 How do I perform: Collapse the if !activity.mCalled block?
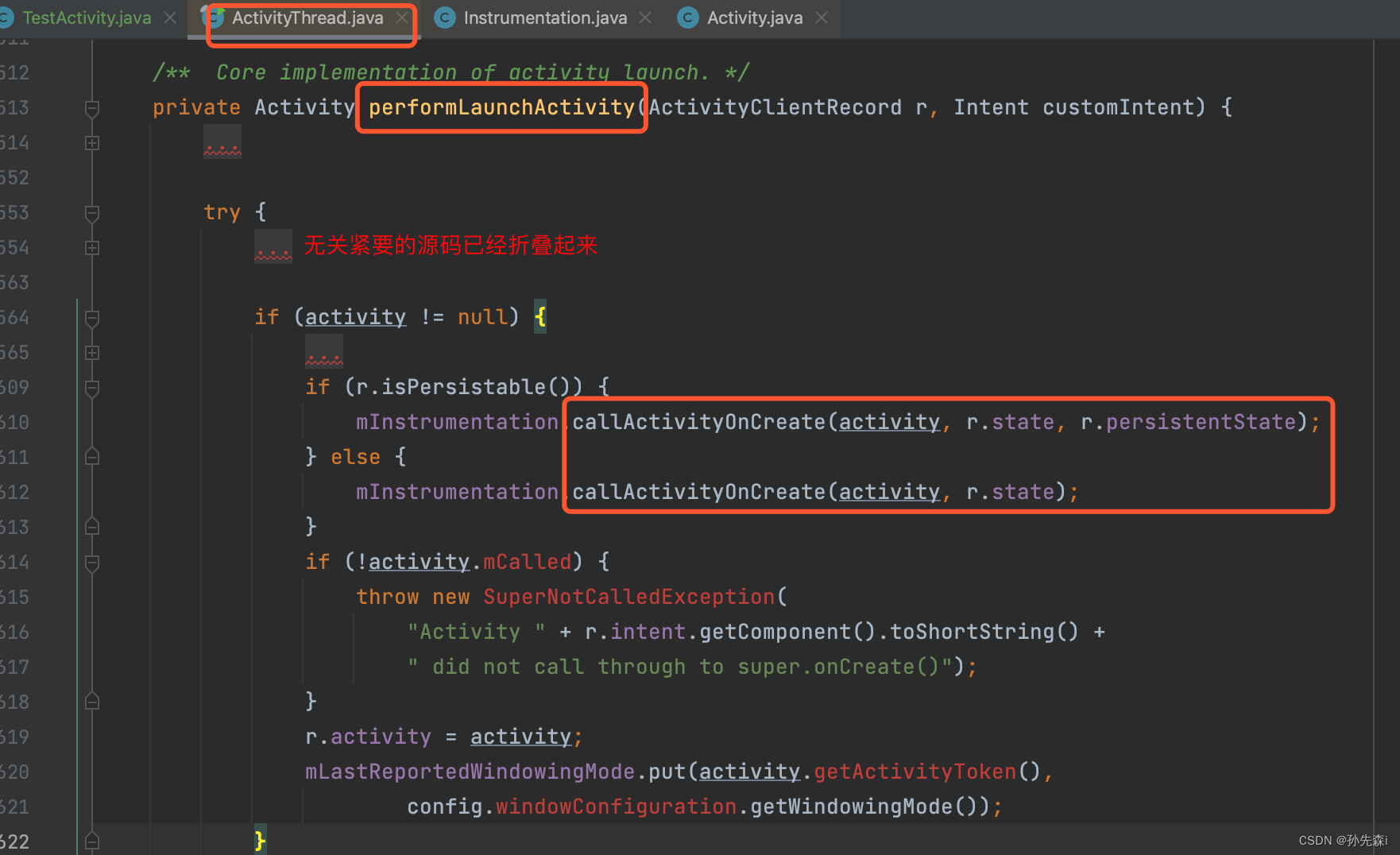coord(92,563)
